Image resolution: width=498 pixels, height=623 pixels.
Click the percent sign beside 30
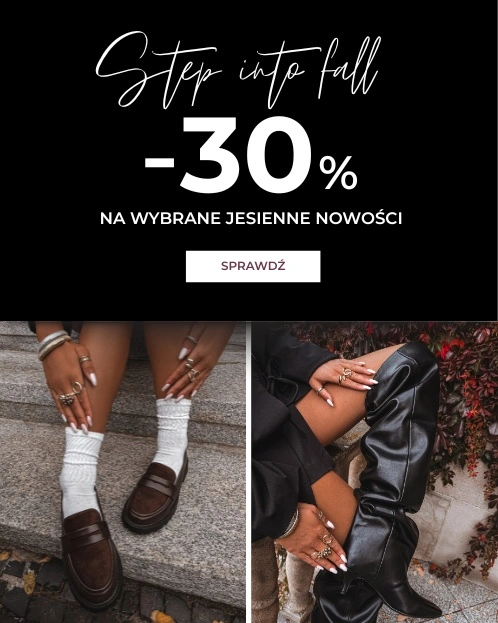click(x=338, y=173)
